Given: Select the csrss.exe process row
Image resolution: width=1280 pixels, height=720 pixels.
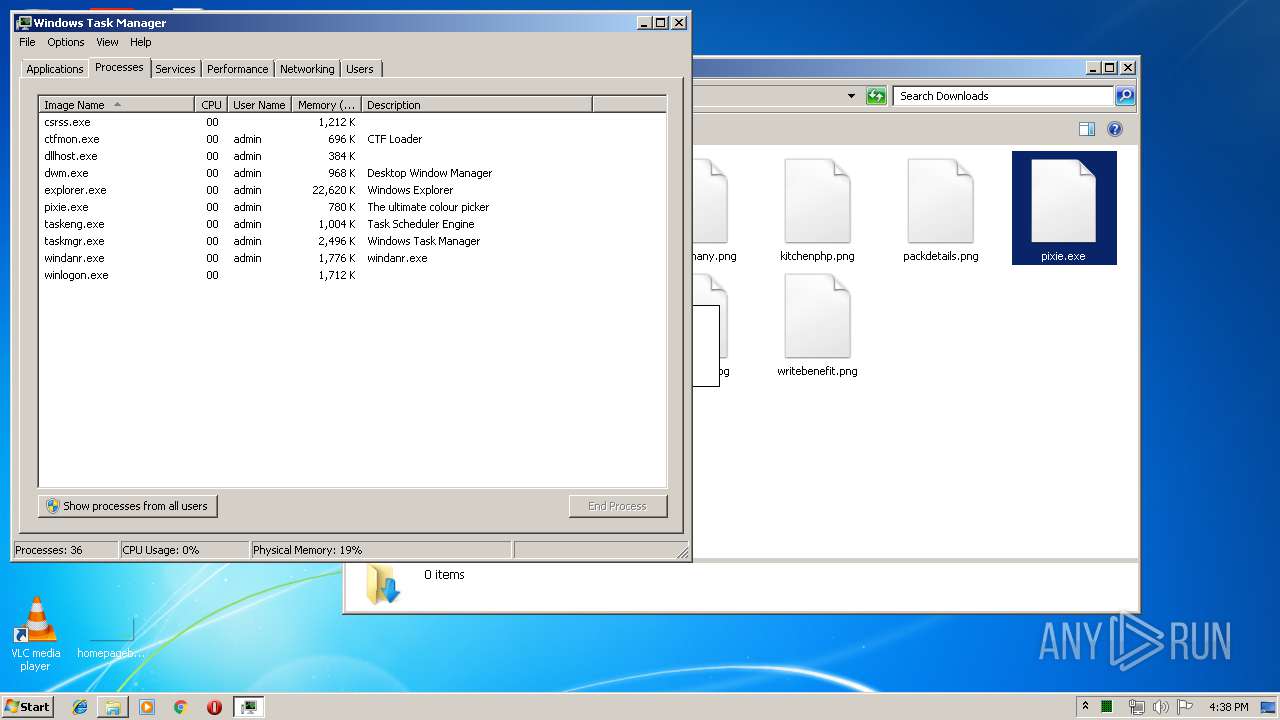Looking at the screenshot, I should click(352, 122).
